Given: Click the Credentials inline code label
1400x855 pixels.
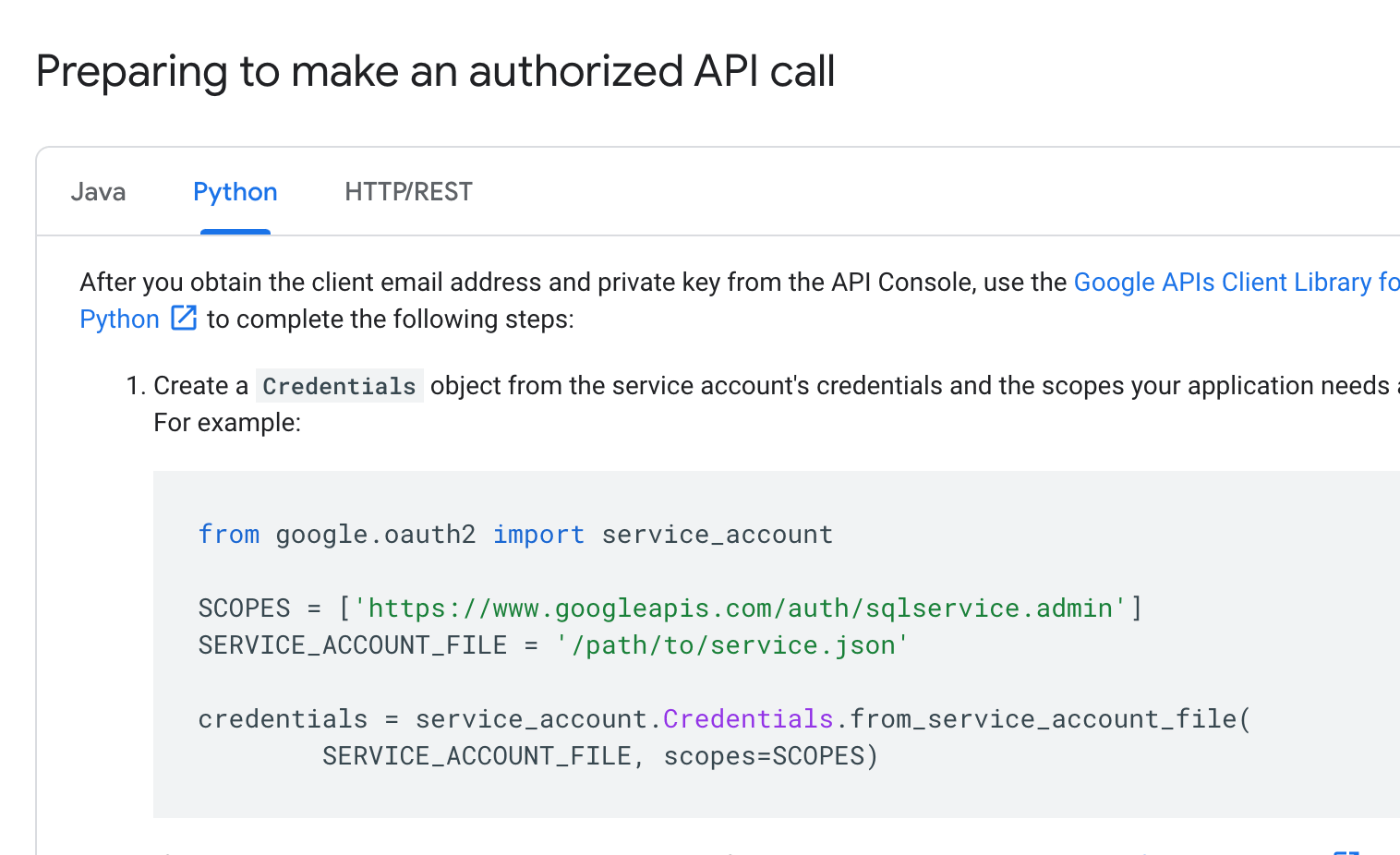Looking at the screenshot, I should click(x=340, y=386).
